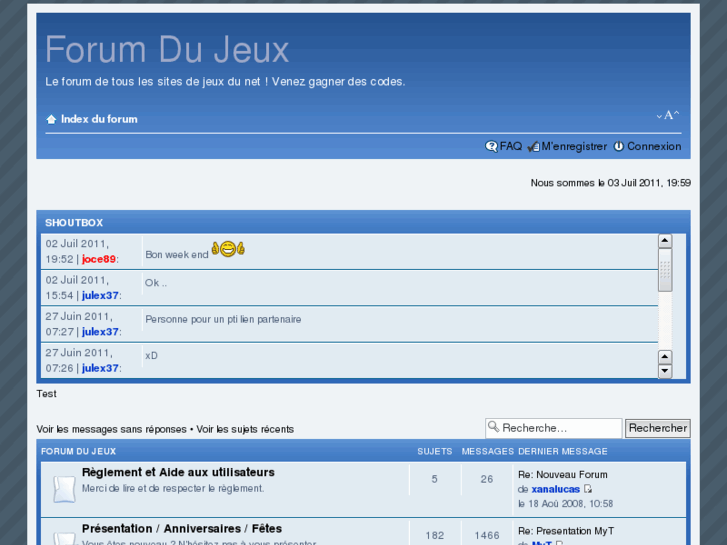Open the FAQ link
This screenshot has height=545, width=727.
pyautogui.click(x=510, y=147)
